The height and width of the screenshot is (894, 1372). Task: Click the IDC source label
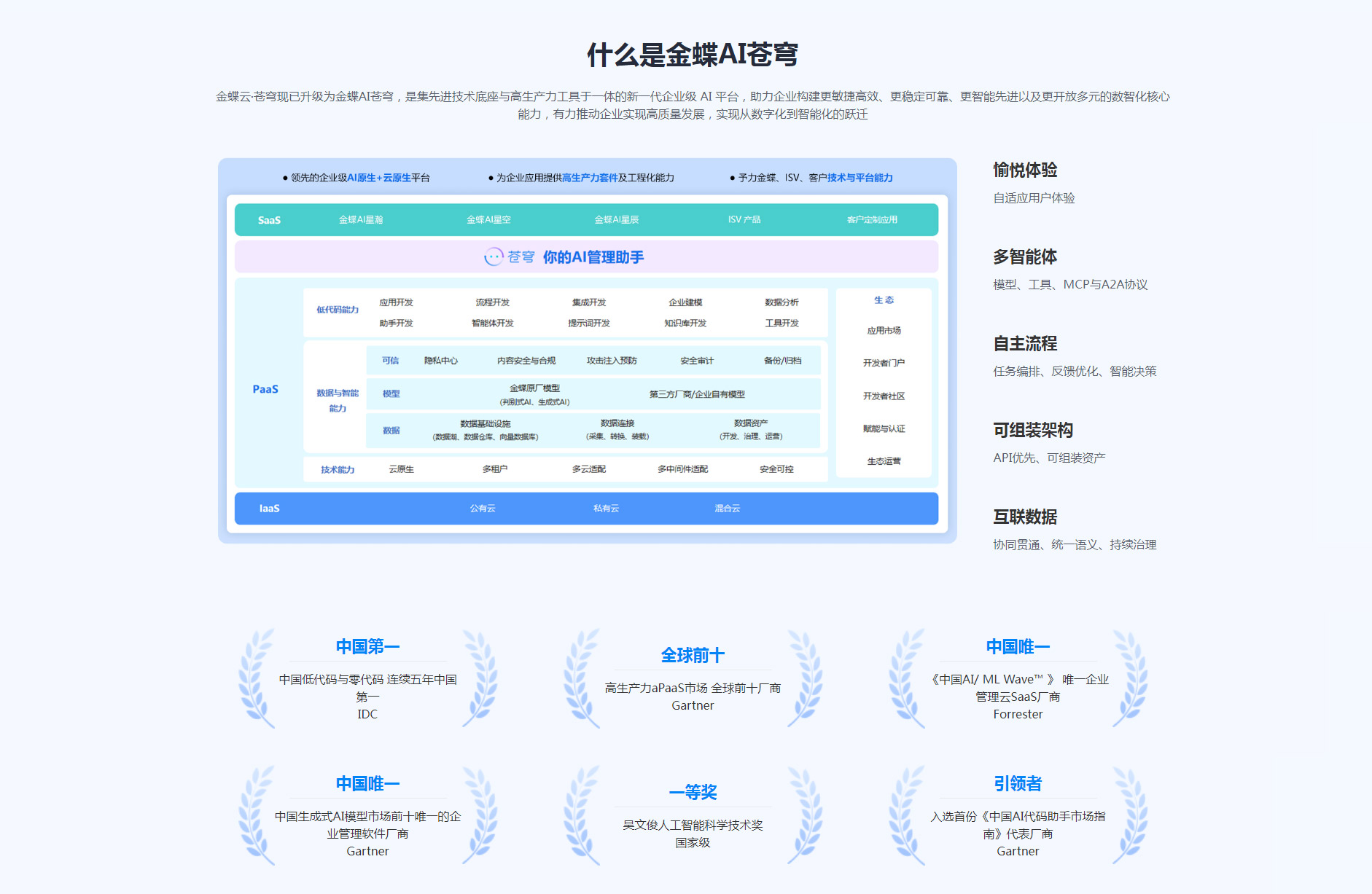coord(367,714)
